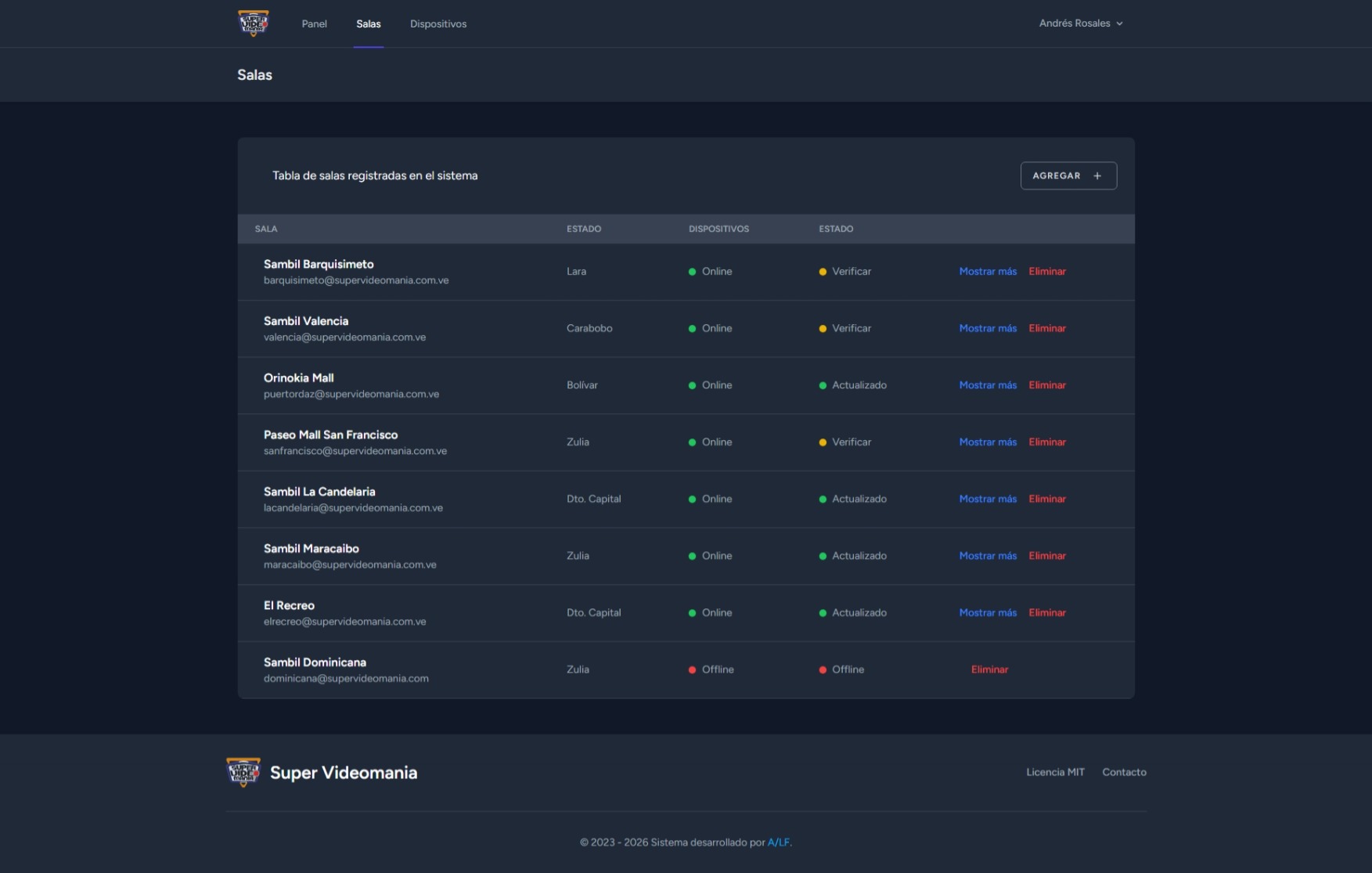Click Verificar status in Sambil Barquisimeto row
1372x873 pixels.
point(844,272)
